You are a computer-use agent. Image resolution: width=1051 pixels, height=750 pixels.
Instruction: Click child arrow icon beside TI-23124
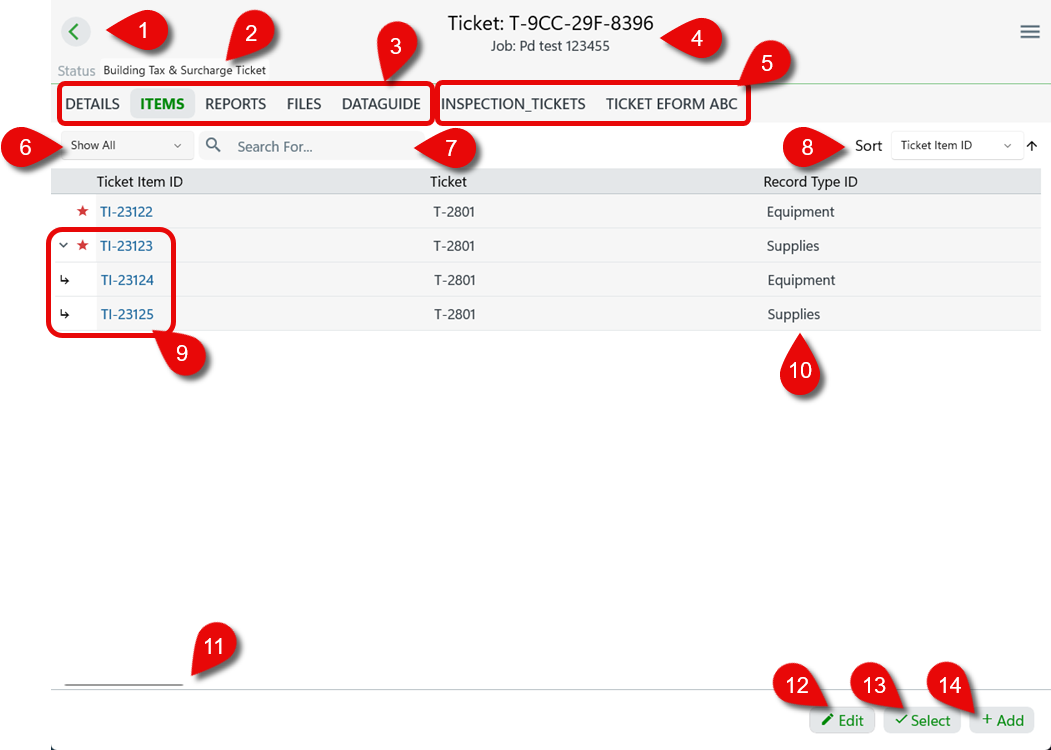64,279
